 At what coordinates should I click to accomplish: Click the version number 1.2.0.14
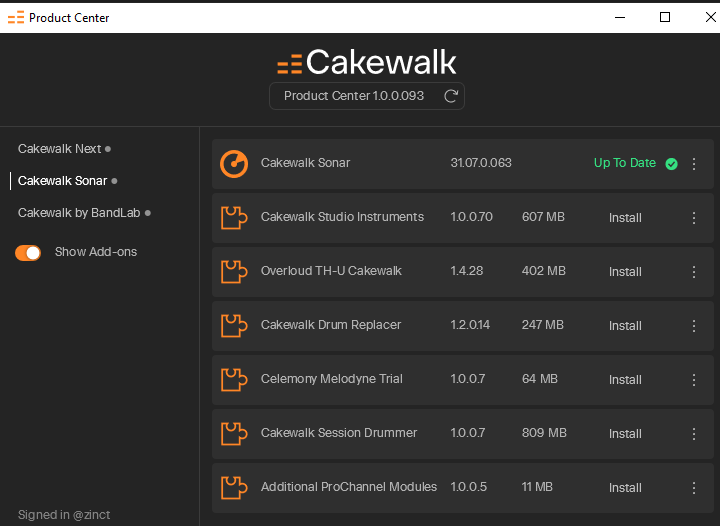(470, 325)
